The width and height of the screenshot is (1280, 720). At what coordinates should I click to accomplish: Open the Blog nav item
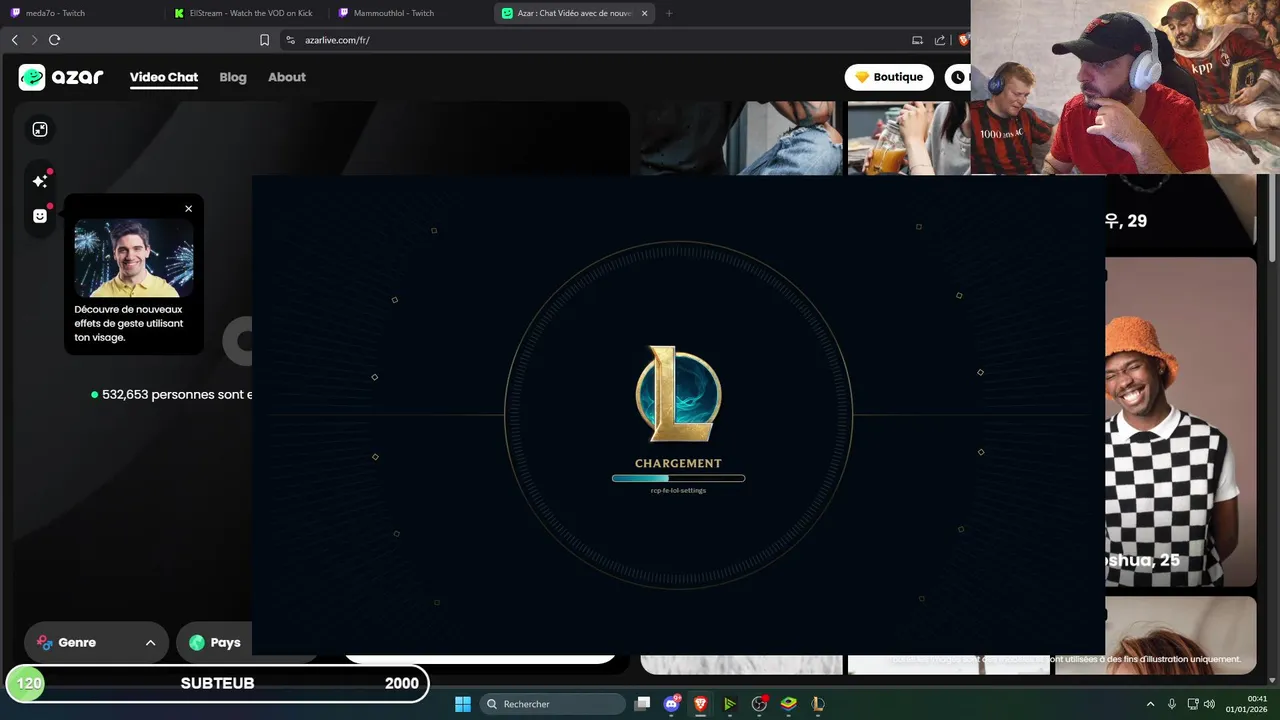pyautogui.click(x=233, y=77)
